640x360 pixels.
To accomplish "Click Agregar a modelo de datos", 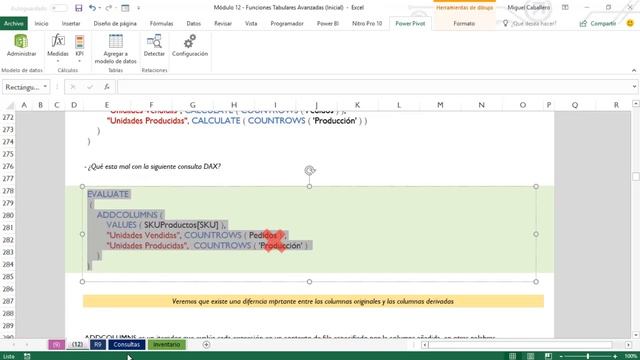I will (116, 49).
